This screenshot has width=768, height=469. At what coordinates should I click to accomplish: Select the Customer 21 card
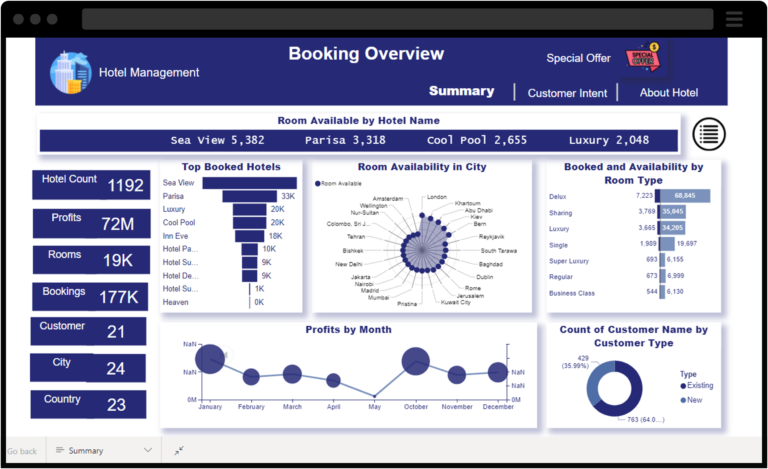[x=88, y=331]
